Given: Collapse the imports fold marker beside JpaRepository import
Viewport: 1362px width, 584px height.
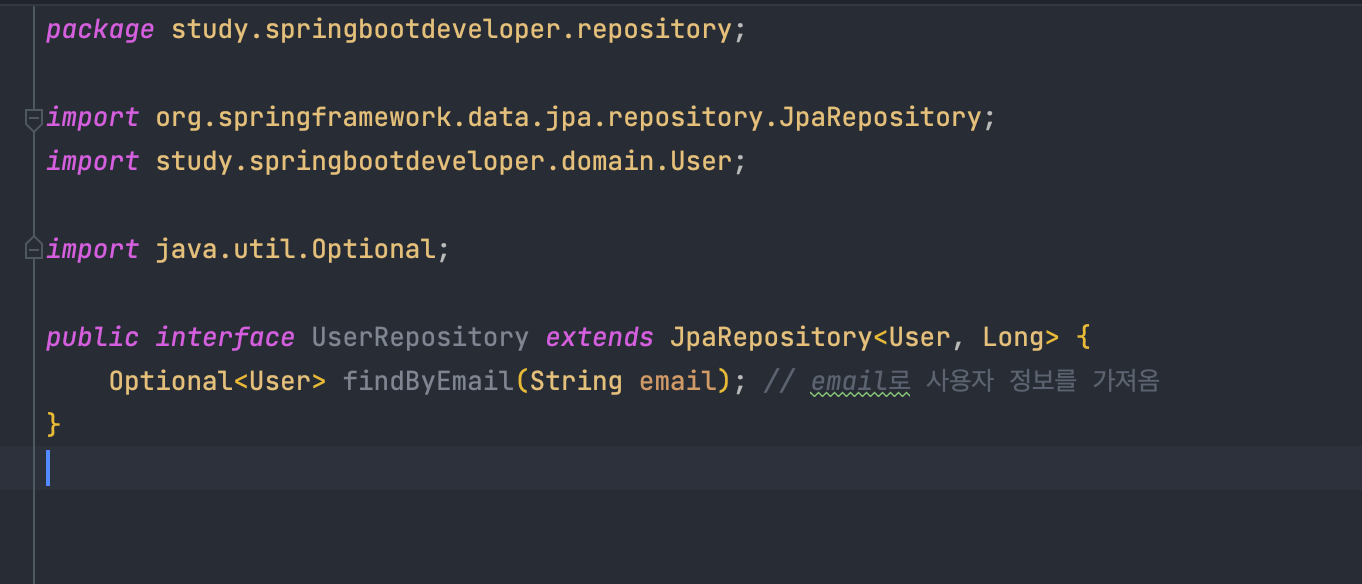Looking at the screenshot, I should (x=33, y=119).
